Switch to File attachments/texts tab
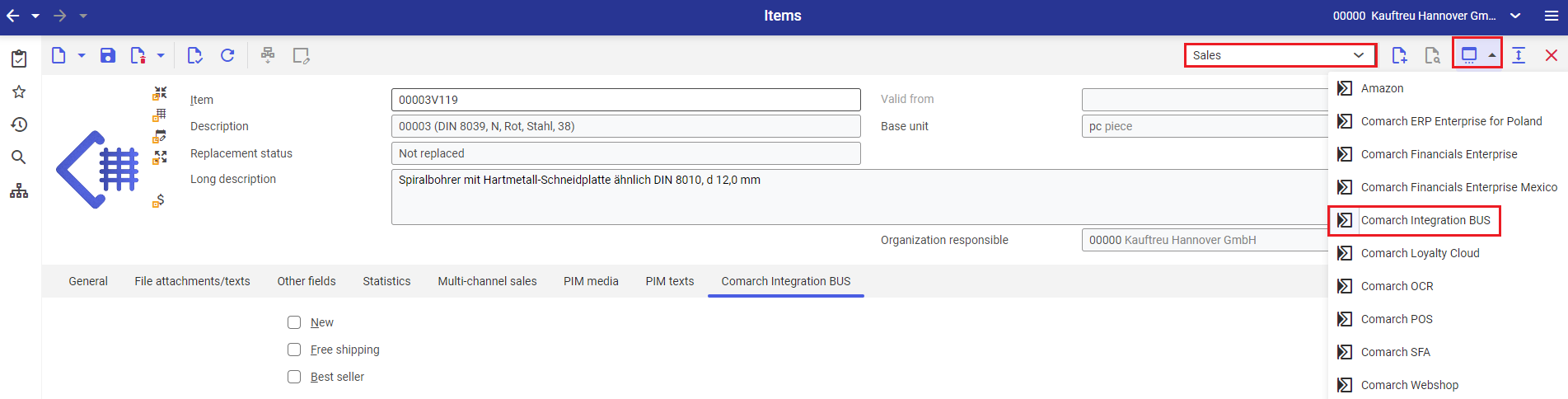The width and height of the screenshot is (1568, 399). (192, 281)
